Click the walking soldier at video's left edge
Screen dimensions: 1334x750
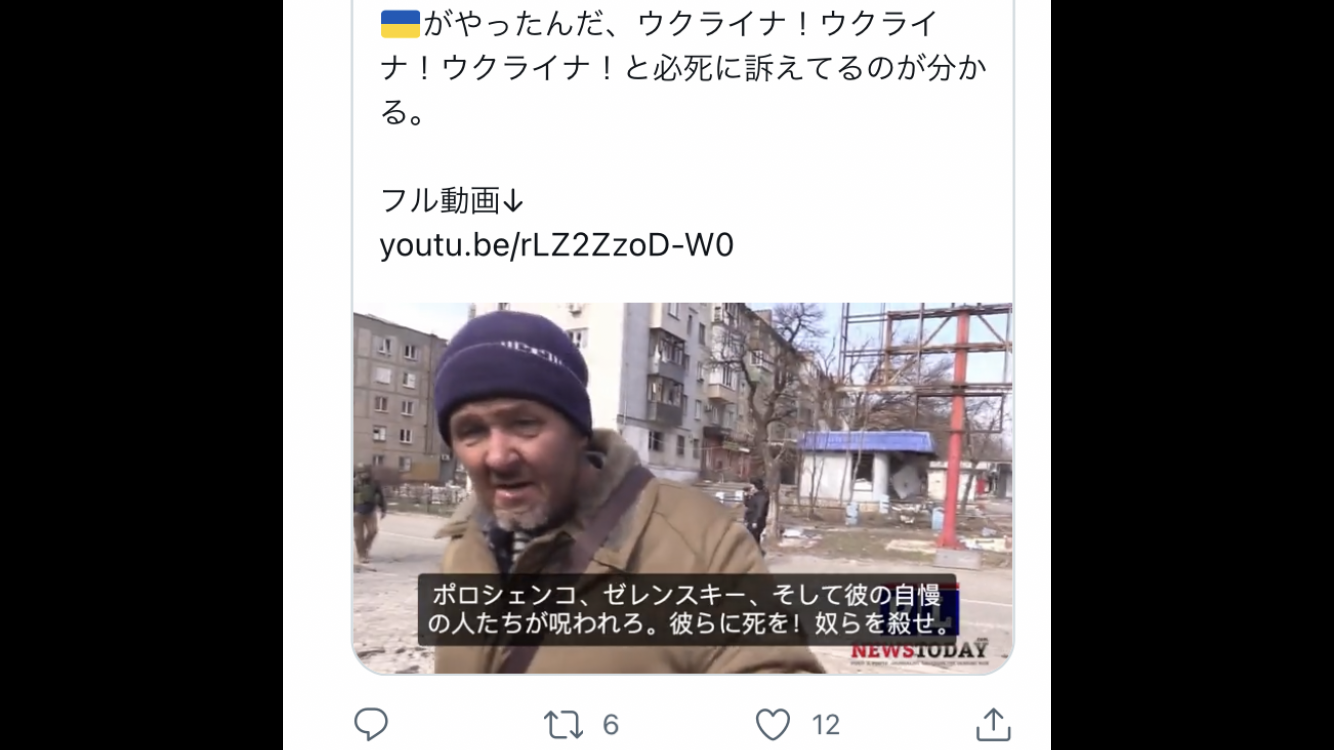367,510
